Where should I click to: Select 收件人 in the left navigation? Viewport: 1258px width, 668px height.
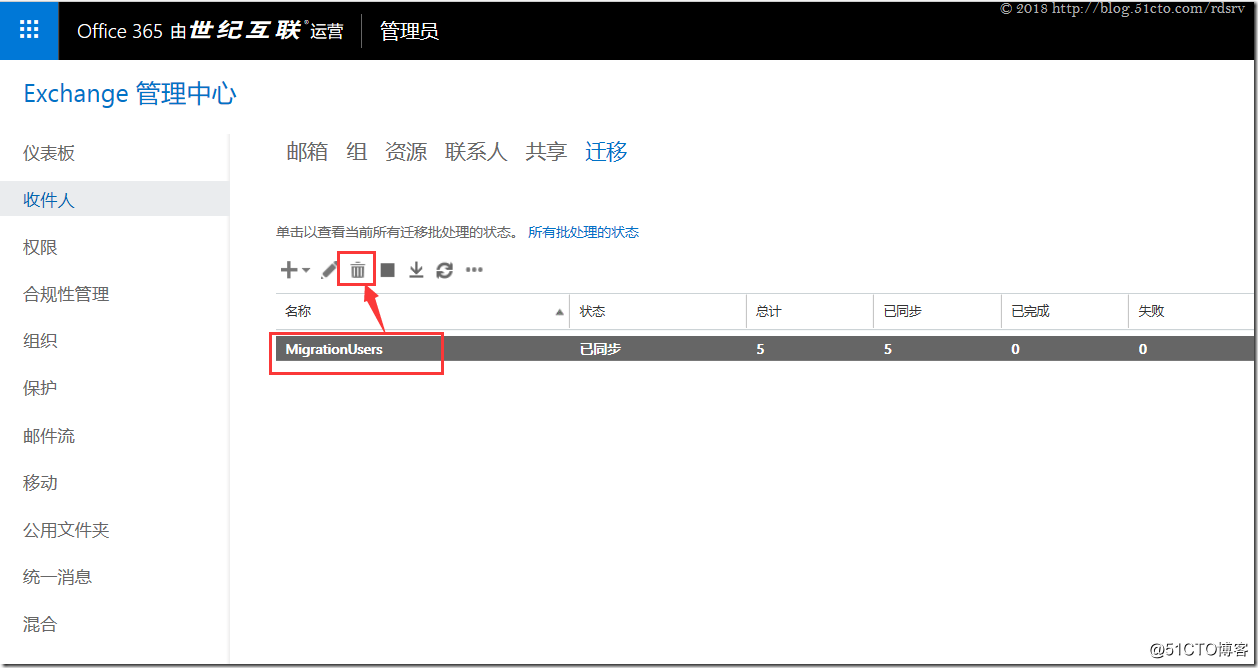[114, 200]
